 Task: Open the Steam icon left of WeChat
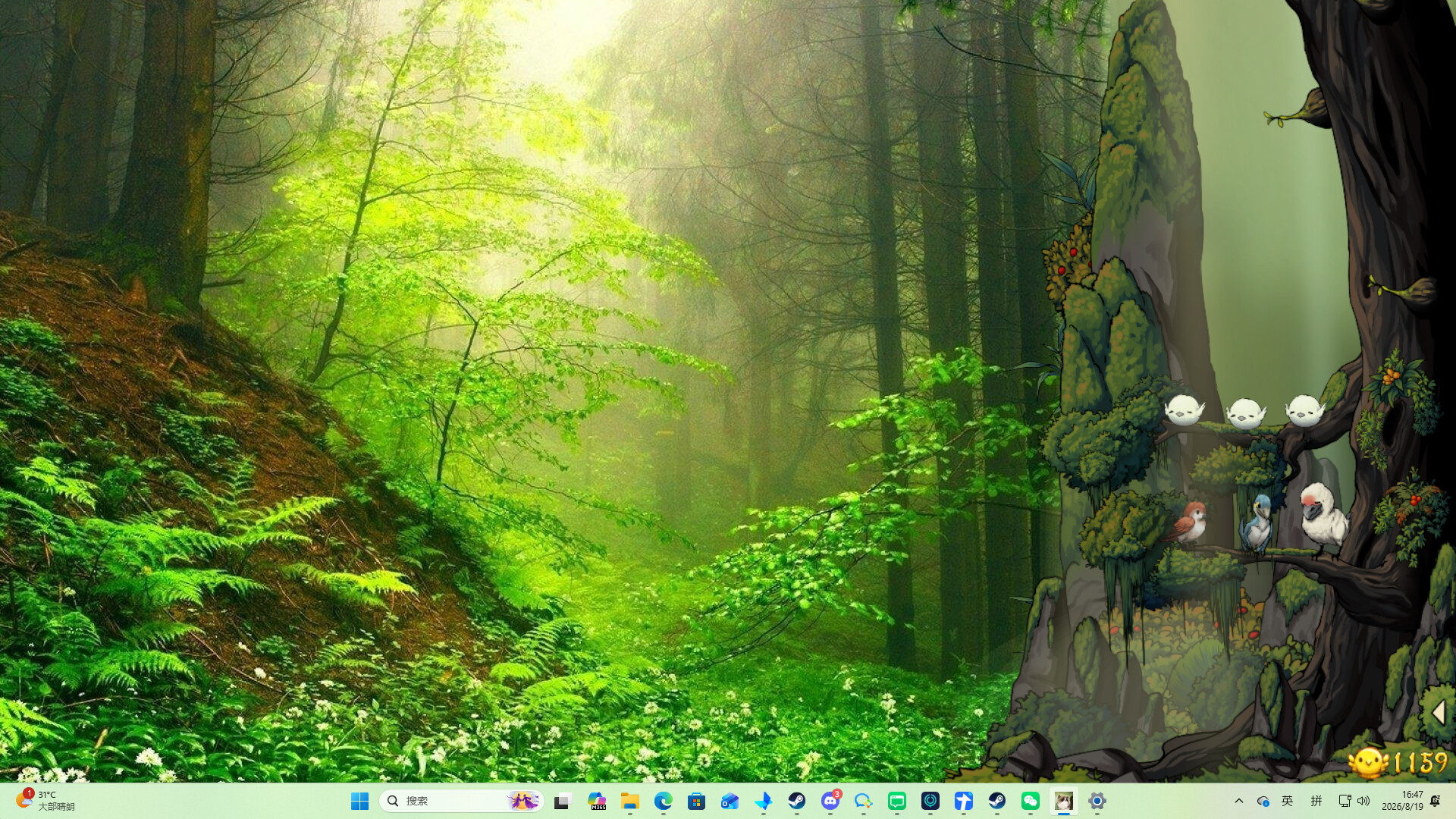click(x=997, y=801)
